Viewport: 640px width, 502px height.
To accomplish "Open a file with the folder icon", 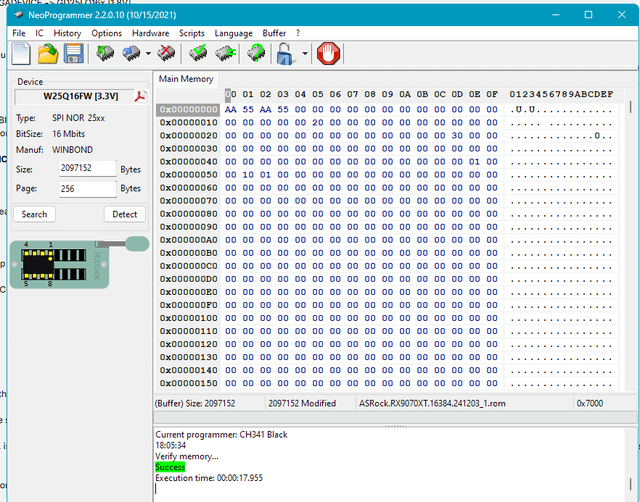I will point(48,54).
